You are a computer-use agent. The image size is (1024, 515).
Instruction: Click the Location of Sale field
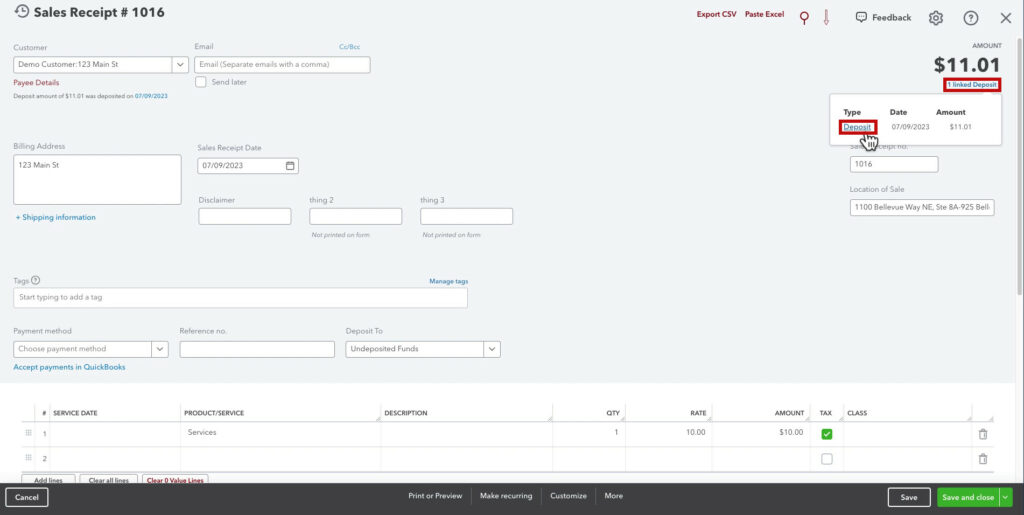[x=922, y=208]
